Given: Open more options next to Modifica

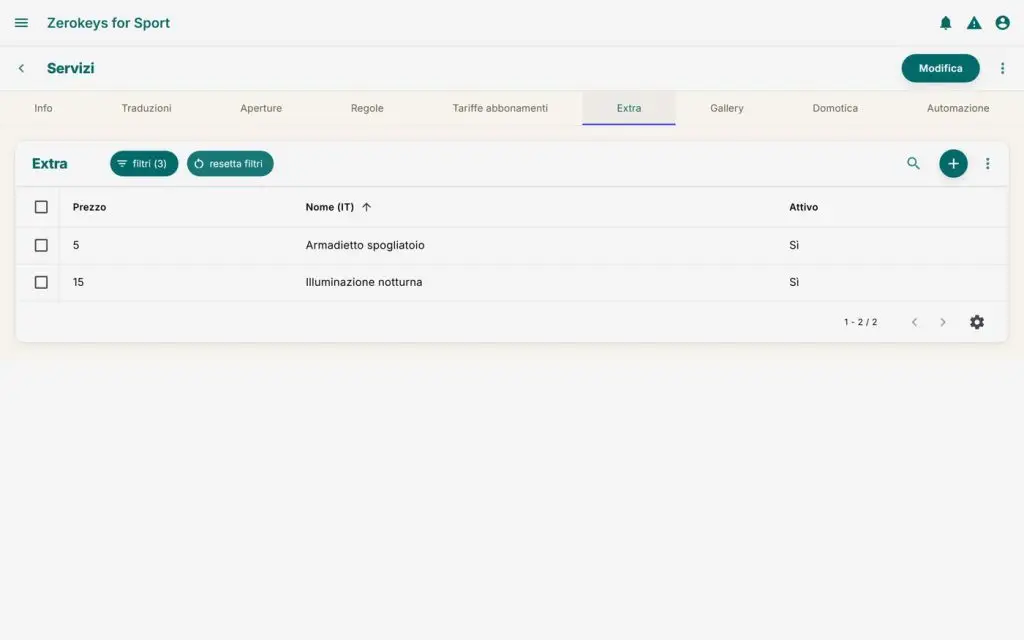Looking at the screenshot, I should click(1002, 68).
